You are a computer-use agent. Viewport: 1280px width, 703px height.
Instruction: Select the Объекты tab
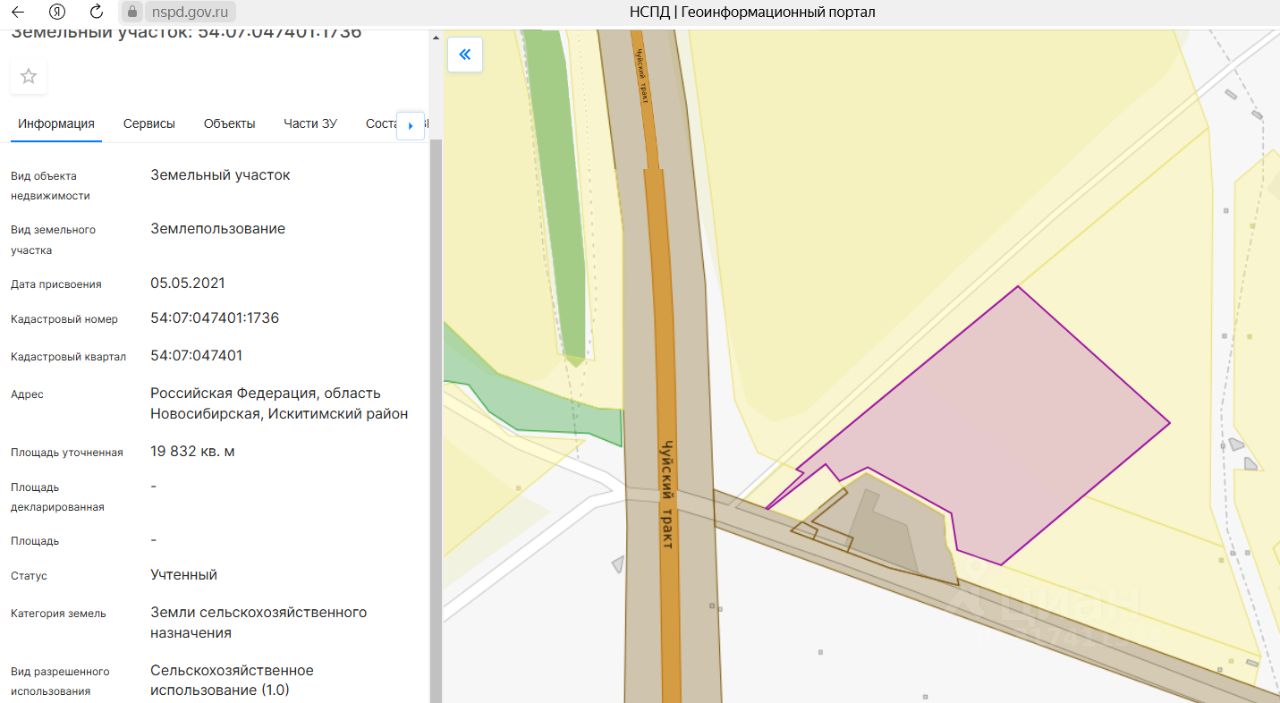coord(229,124)
